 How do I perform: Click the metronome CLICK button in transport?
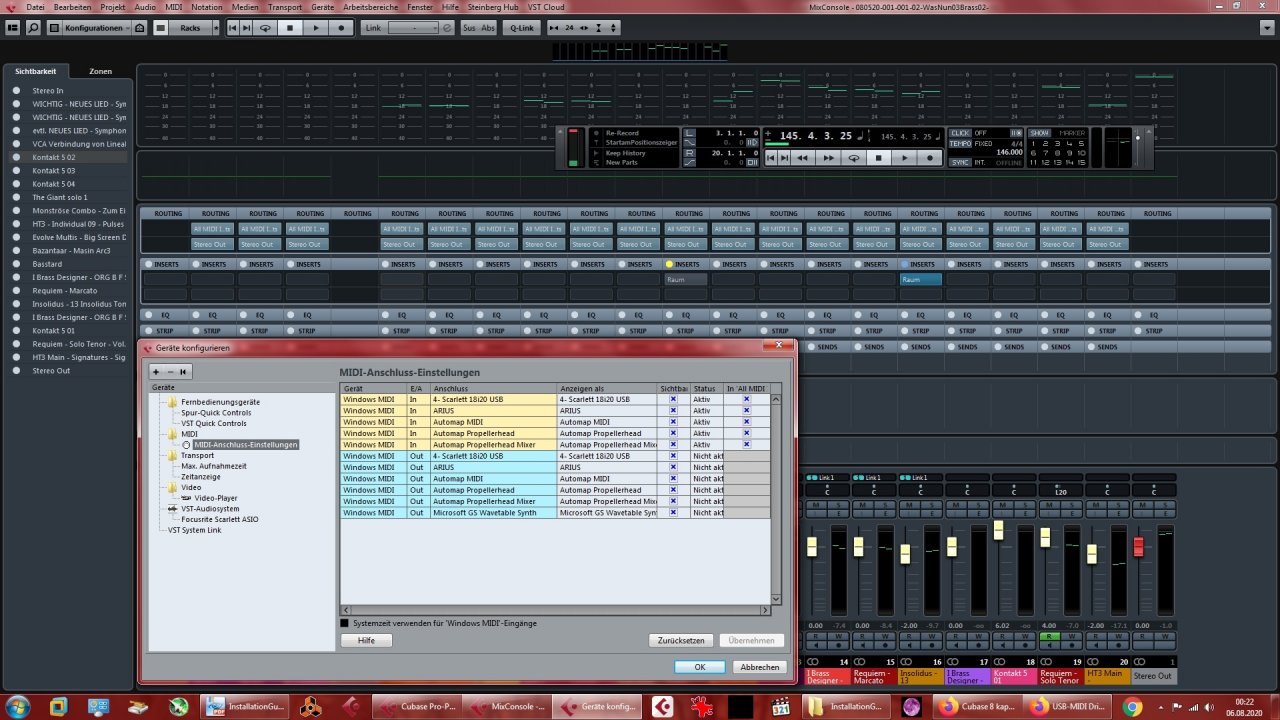[960, 133]
